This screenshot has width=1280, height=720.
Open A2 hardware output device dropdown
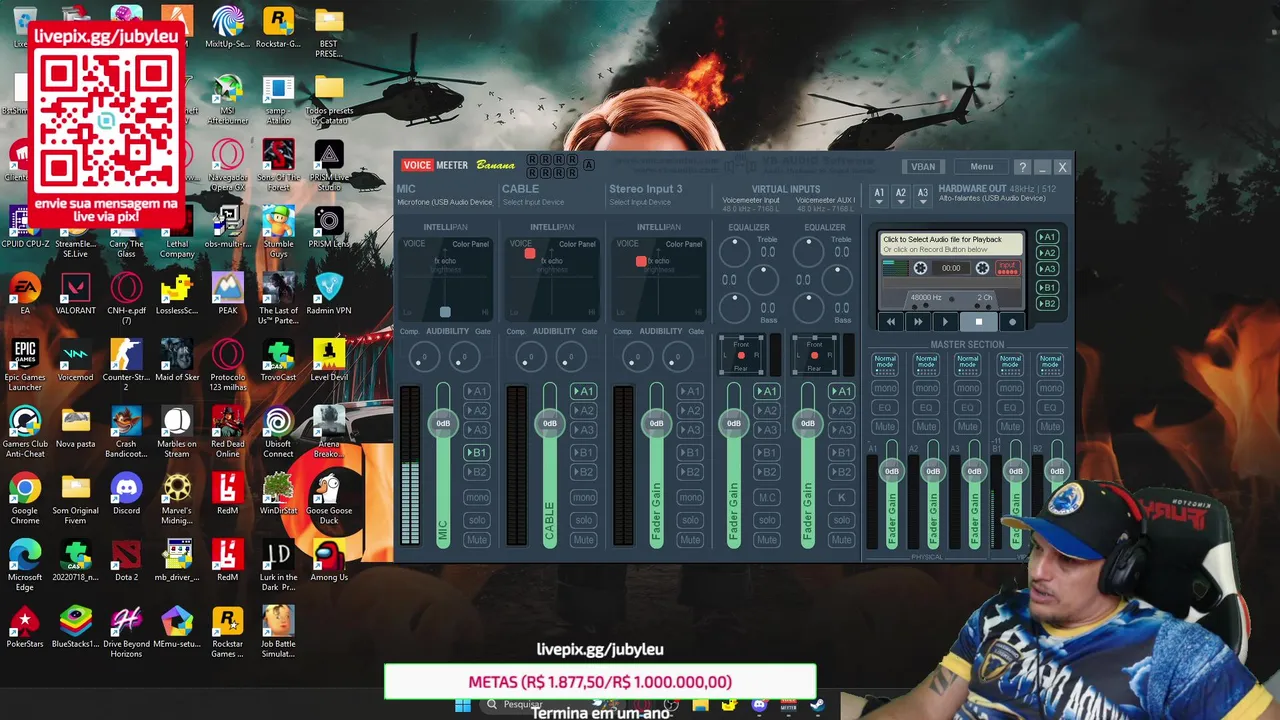(x=901, y=195)
